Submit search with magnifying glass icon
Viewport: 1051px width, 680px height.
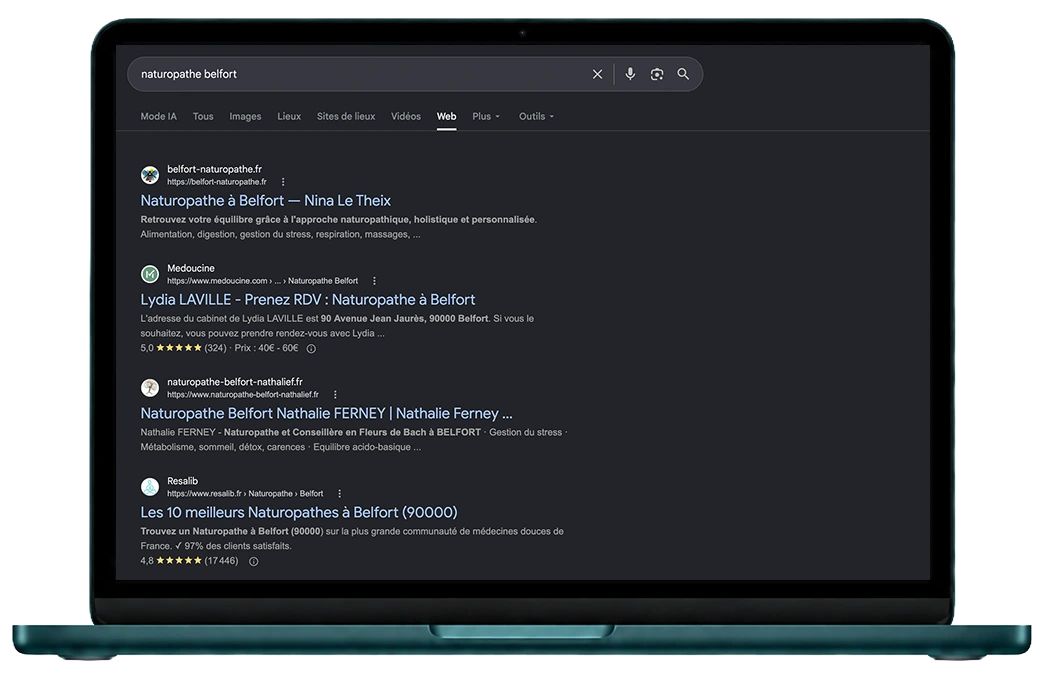683,74
